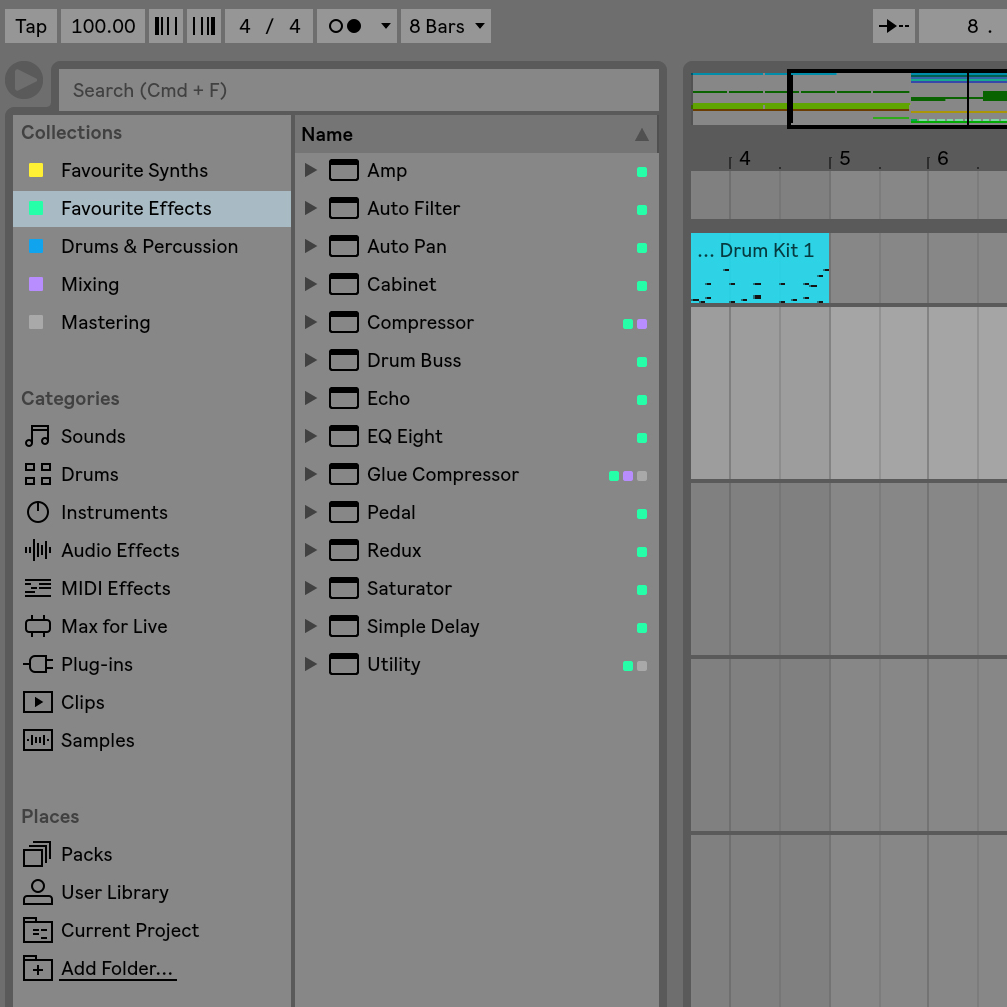Expand the Compressor device
Image resolution: width=1007 pixels, height=1007 pixels.
coord(310,322)
